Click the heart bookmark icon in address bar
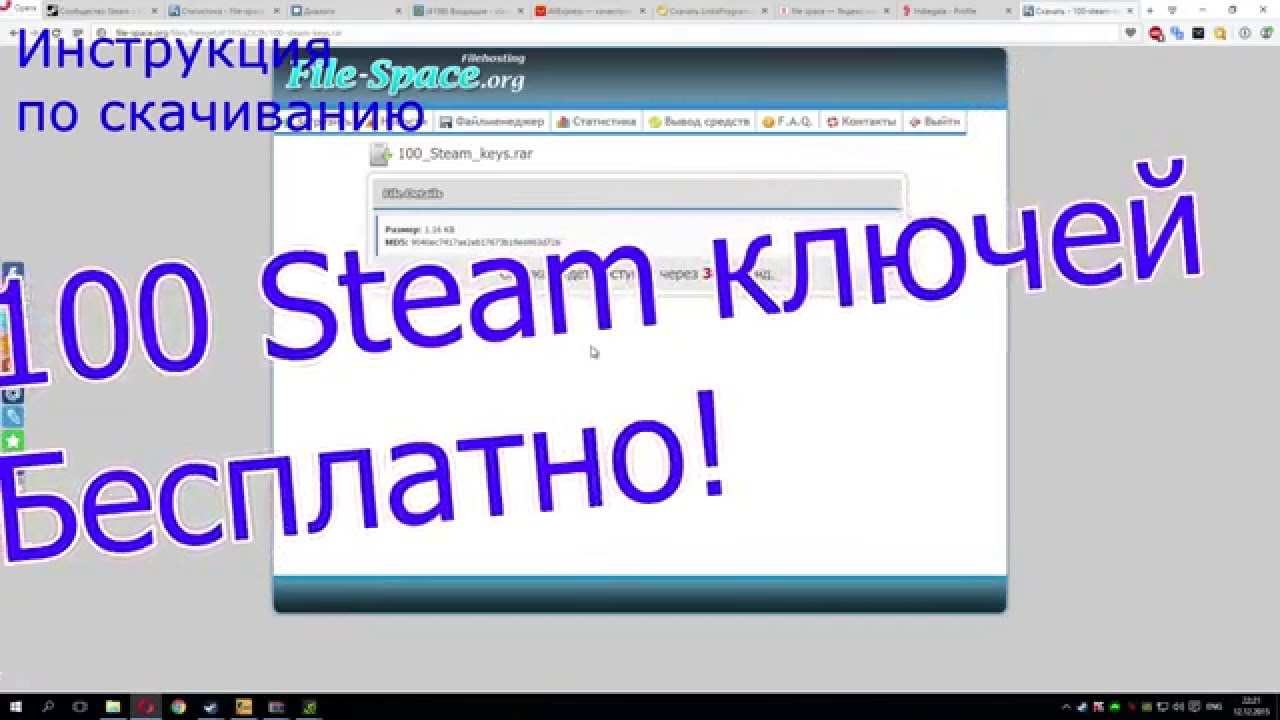 point(1130,33)
